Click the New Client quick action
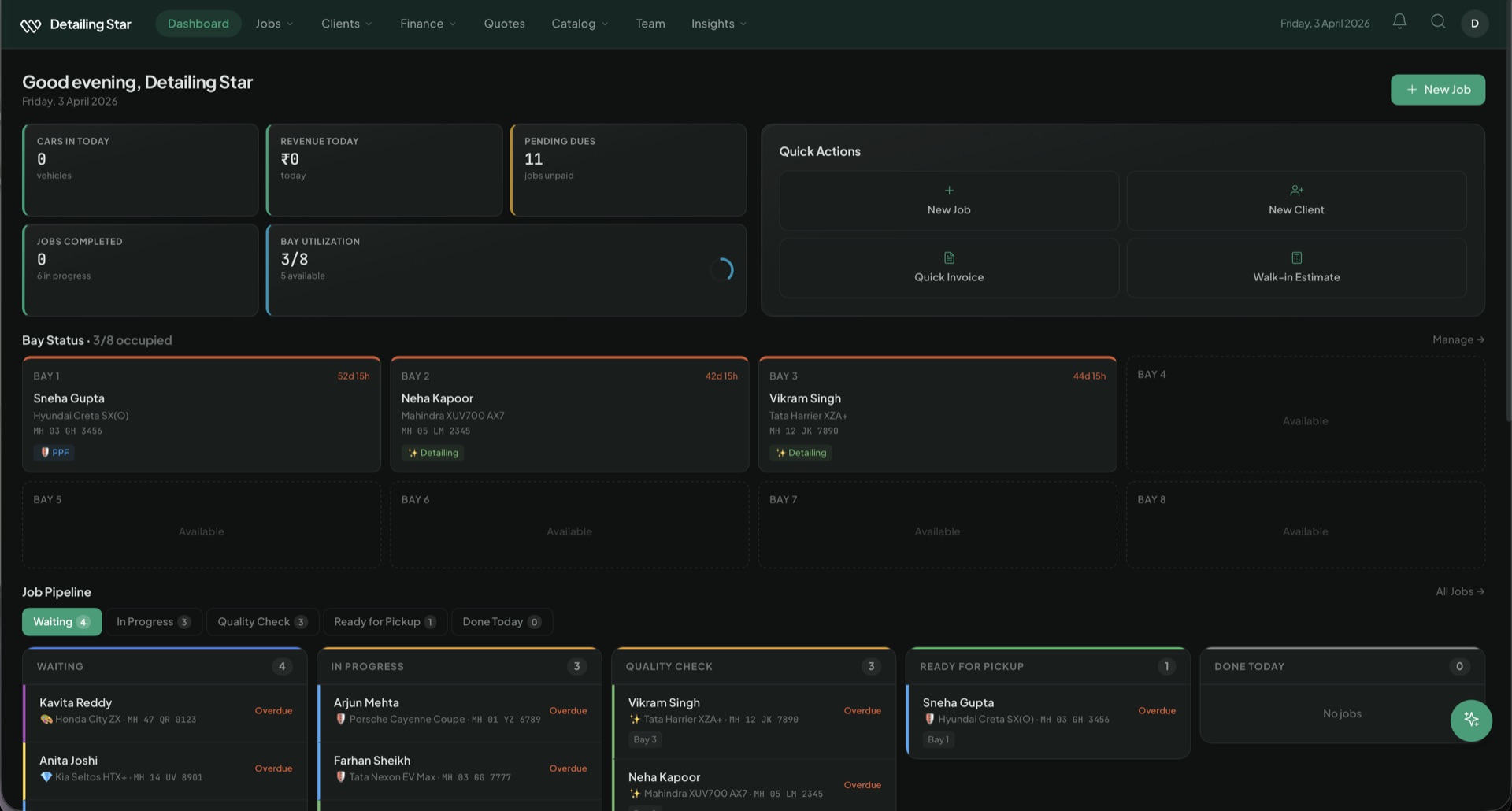Screen dimensions: 1512x811 pyautogui.click(x=1296, y=201)
